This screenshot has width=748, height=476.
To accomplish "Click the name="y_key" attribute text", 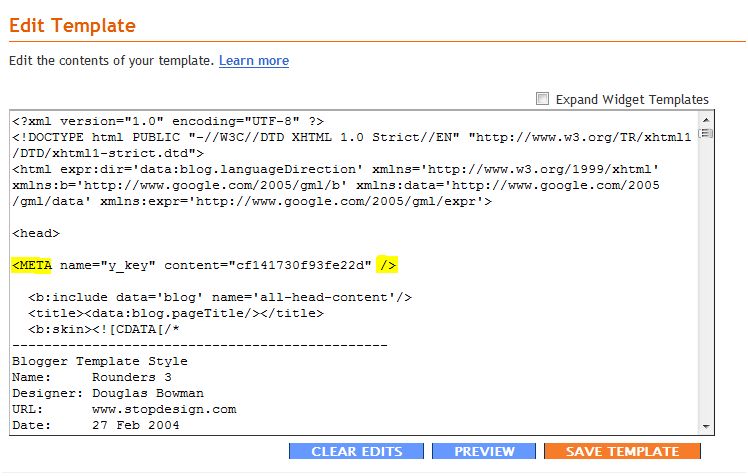I will coord(108,265).
